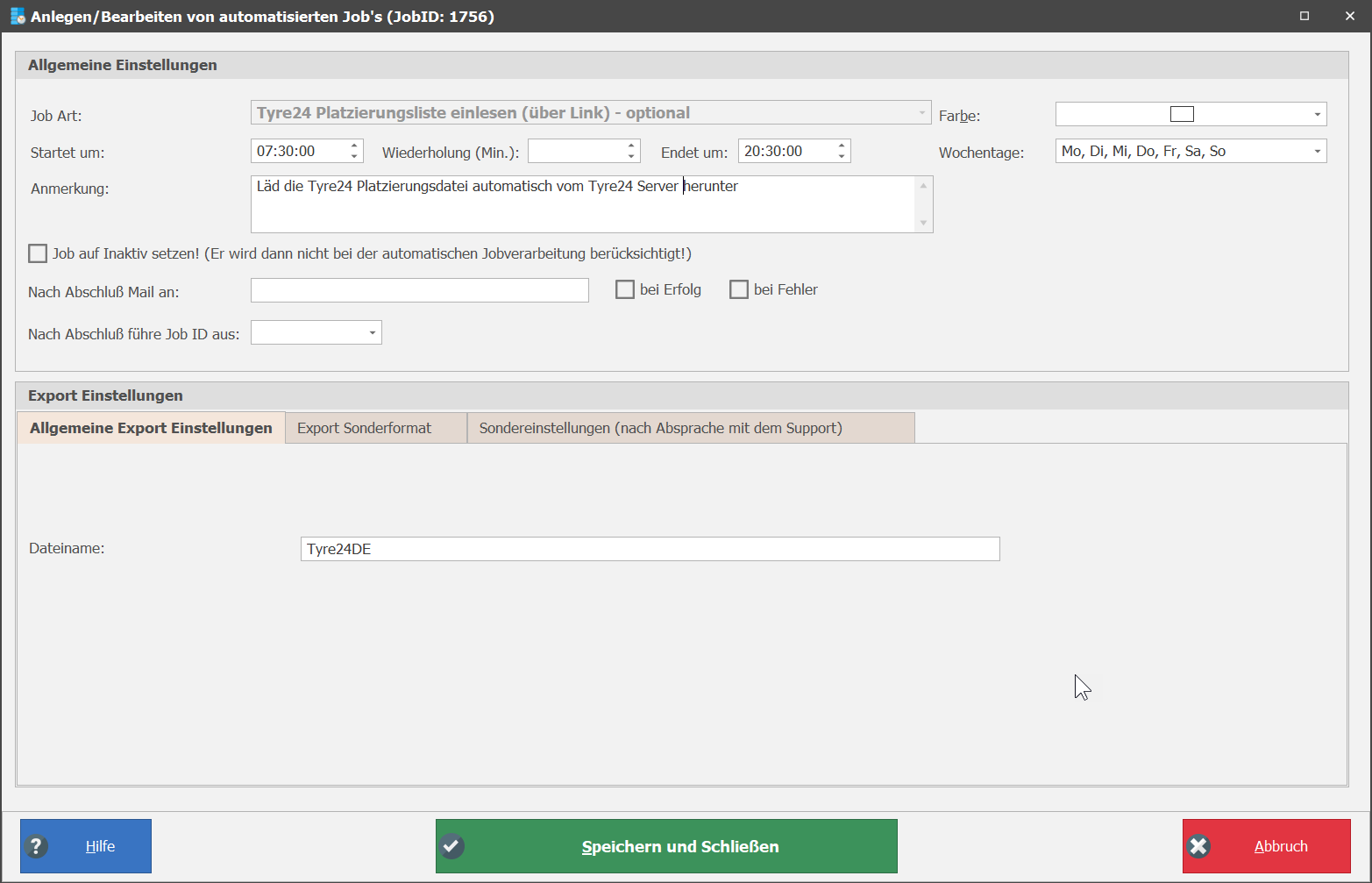This screenshot has height=883, width=1372.
Task: Enable 'Job auf Inaktiv setzen' checkbox
Action: coord(38,253)
